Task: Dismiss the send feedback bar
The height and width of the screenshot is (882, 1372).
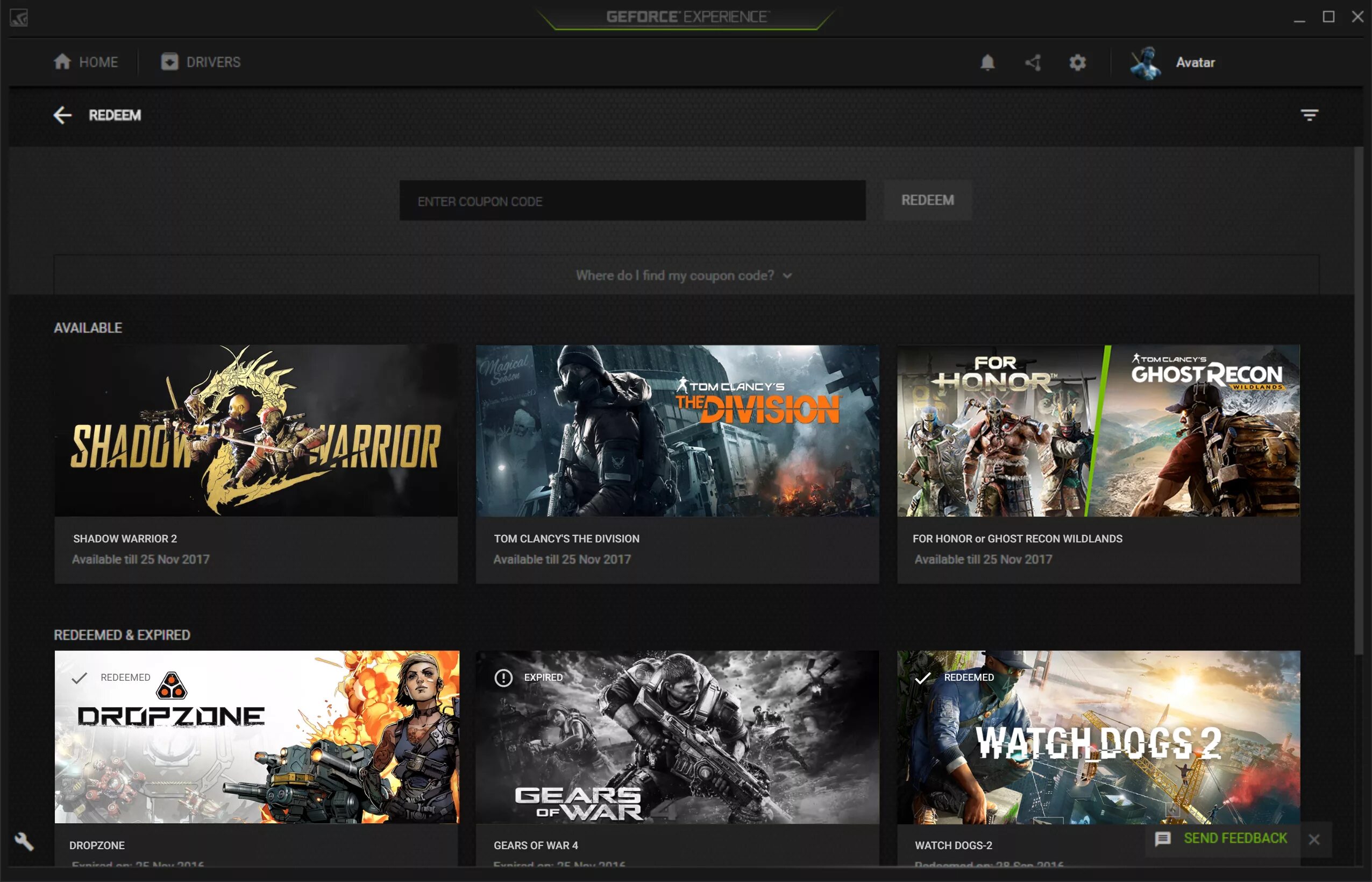Action: (x=1314, y=839)
